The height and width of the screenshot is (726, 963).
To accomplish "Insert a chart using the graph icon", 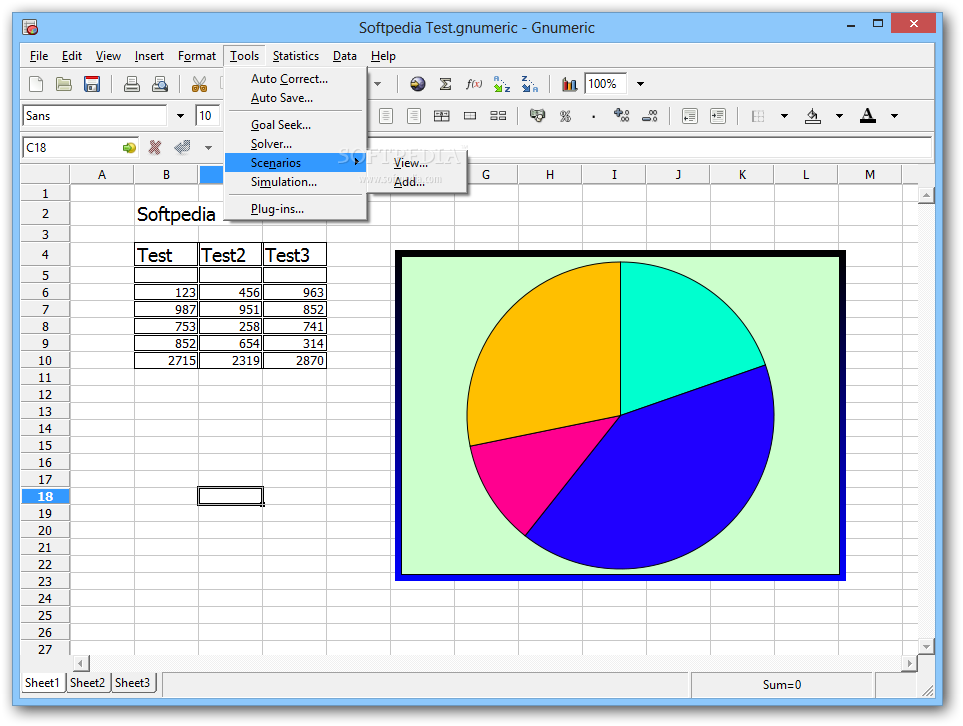I will click(x=569, y=84).
